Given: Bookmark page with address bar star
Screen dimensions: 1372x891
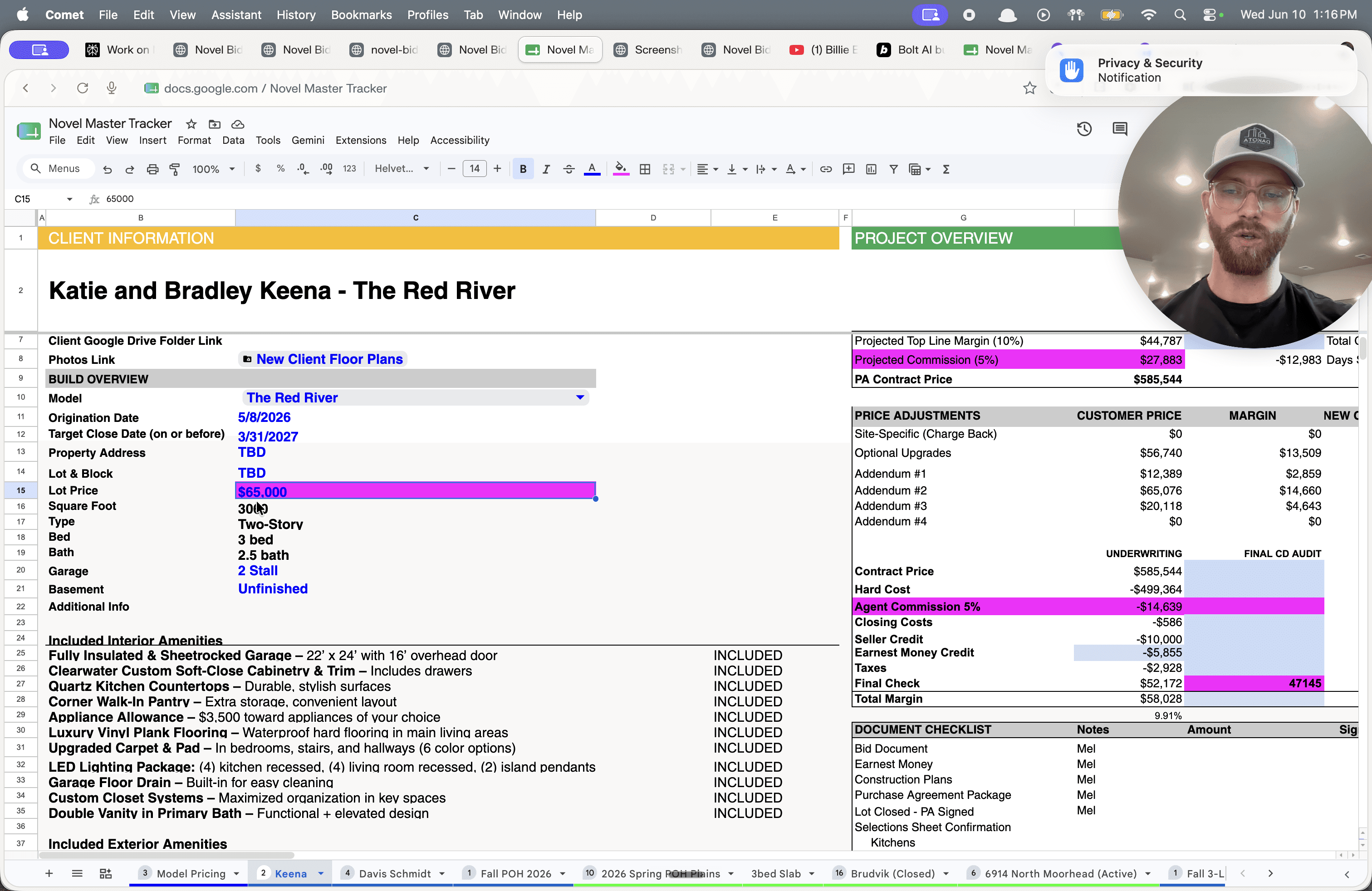Looking at the screenshot, I should (1029, 88).
